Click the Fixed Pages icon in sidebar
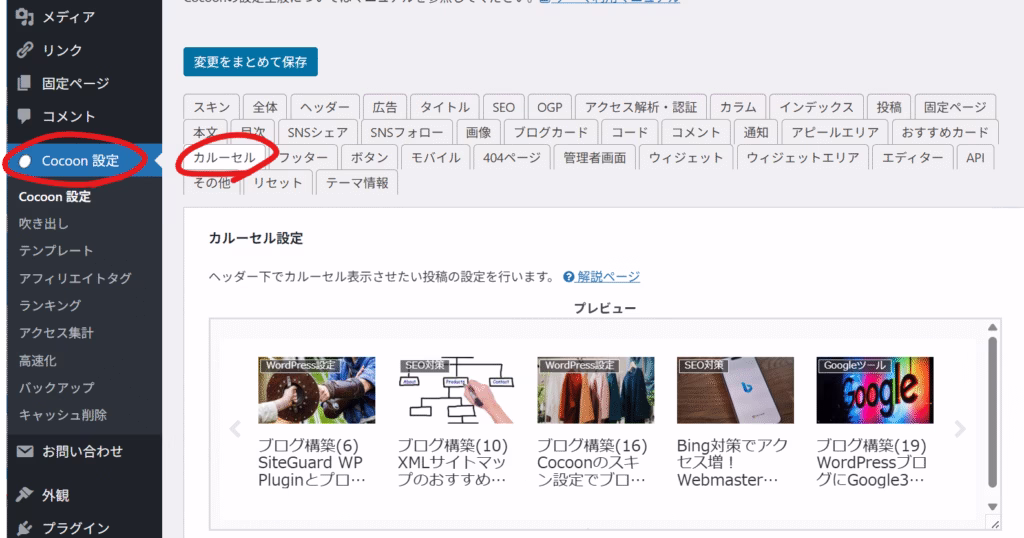 coord(25,83)
